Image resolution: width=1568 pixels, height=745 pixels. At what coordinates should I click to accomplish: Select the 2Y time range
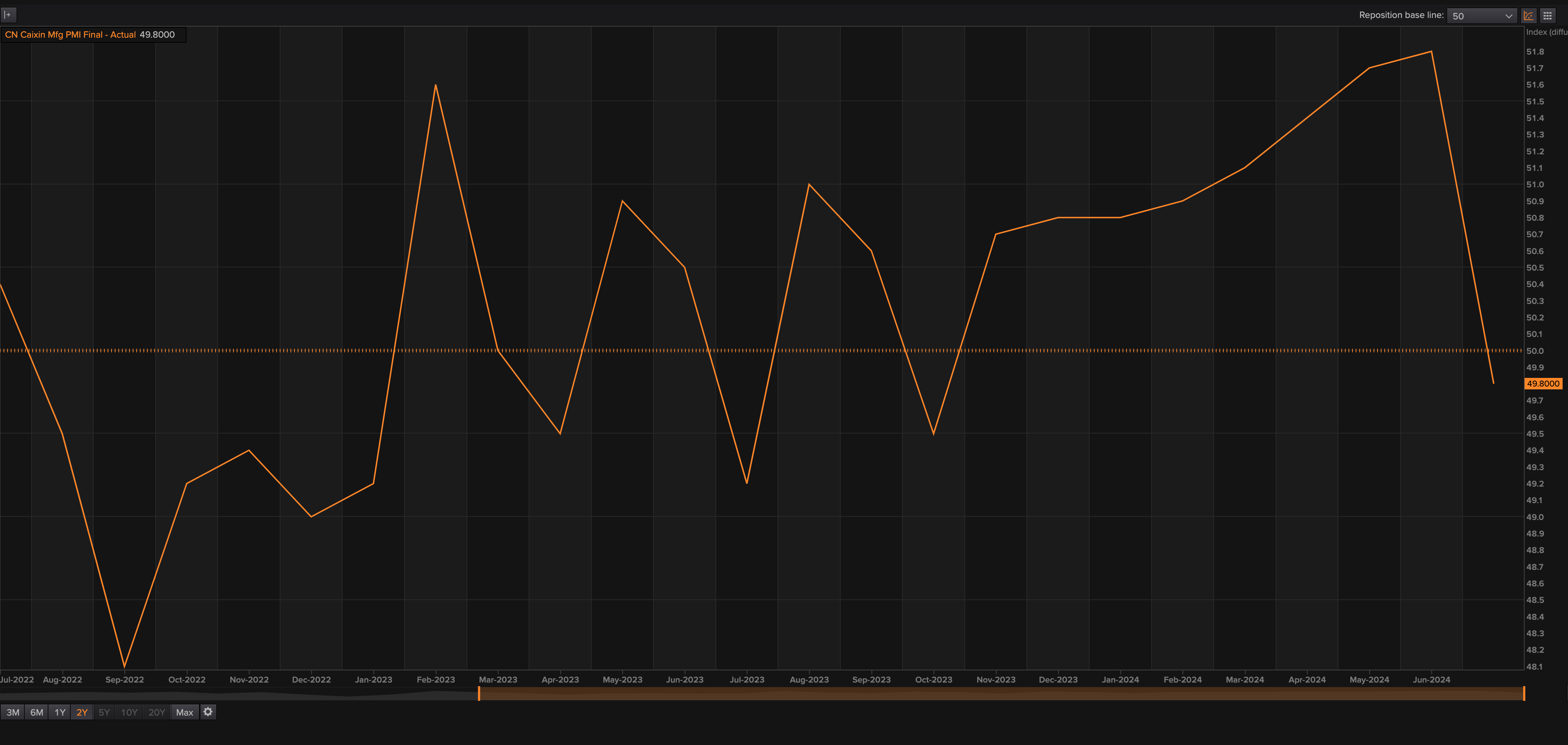click(82, 712)
